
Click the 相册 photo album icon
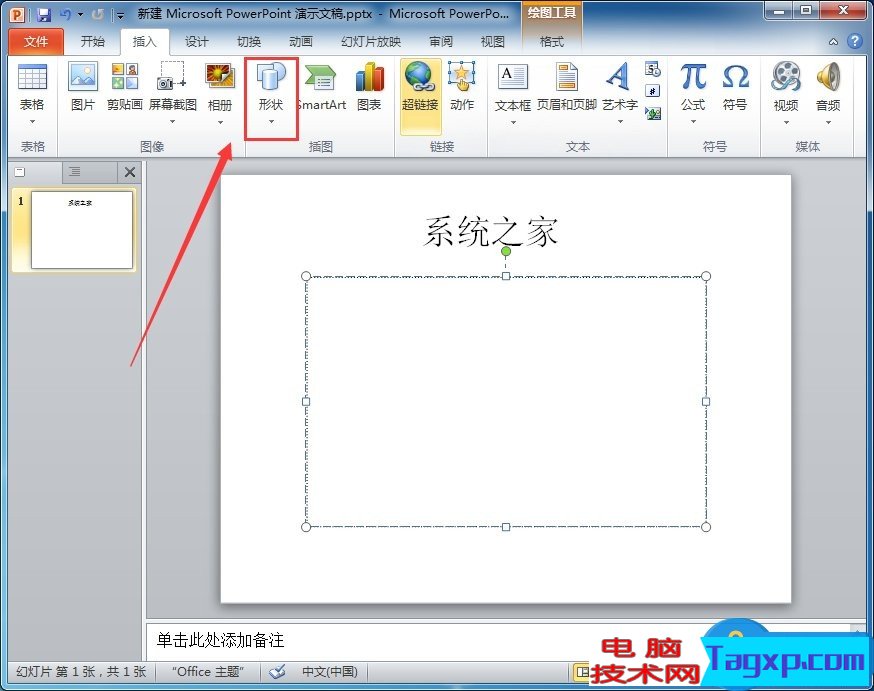[220, 77]
